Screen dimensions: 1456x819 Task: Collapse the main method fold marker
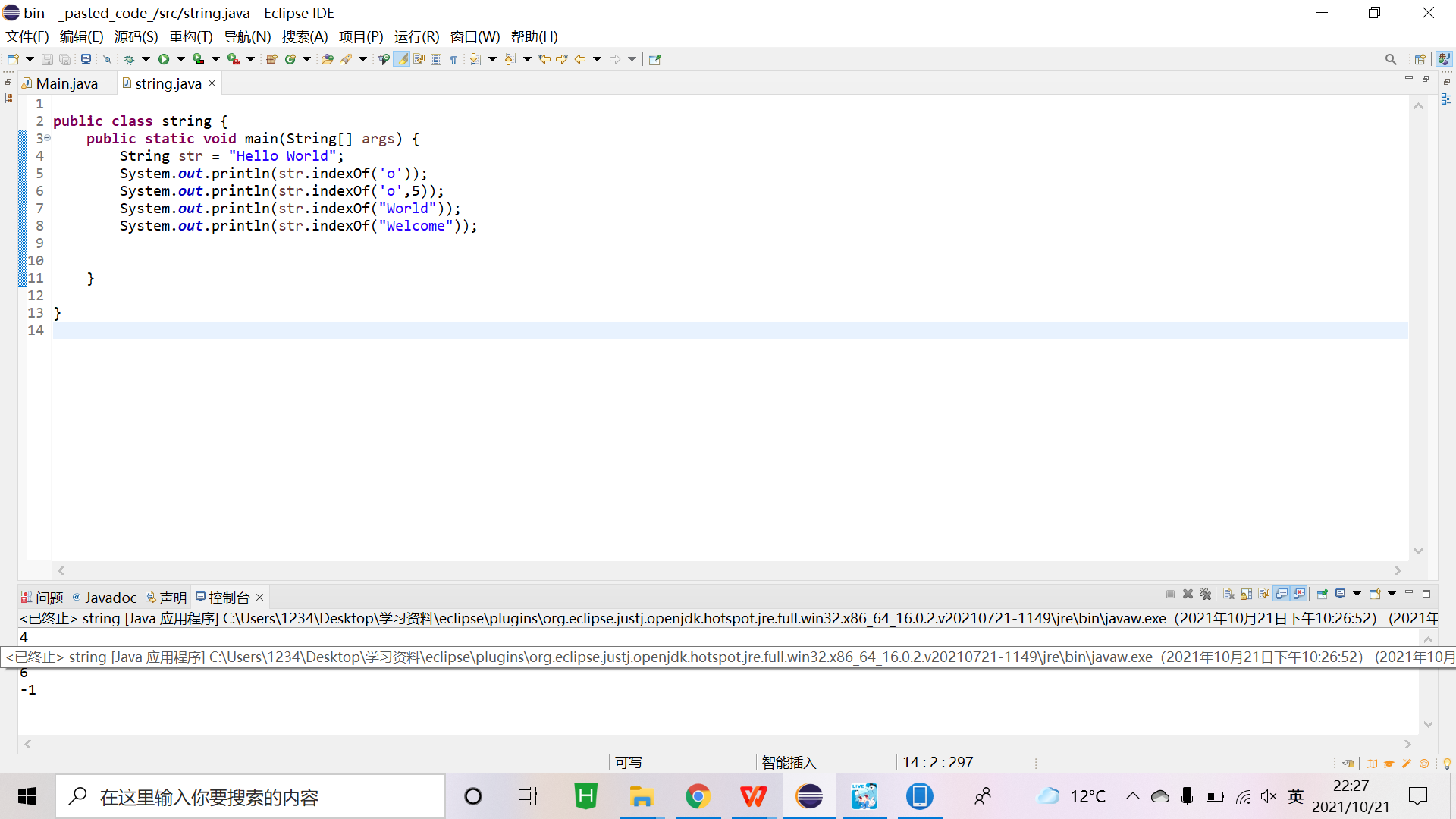pyautogui.click(x=47, y=138)
